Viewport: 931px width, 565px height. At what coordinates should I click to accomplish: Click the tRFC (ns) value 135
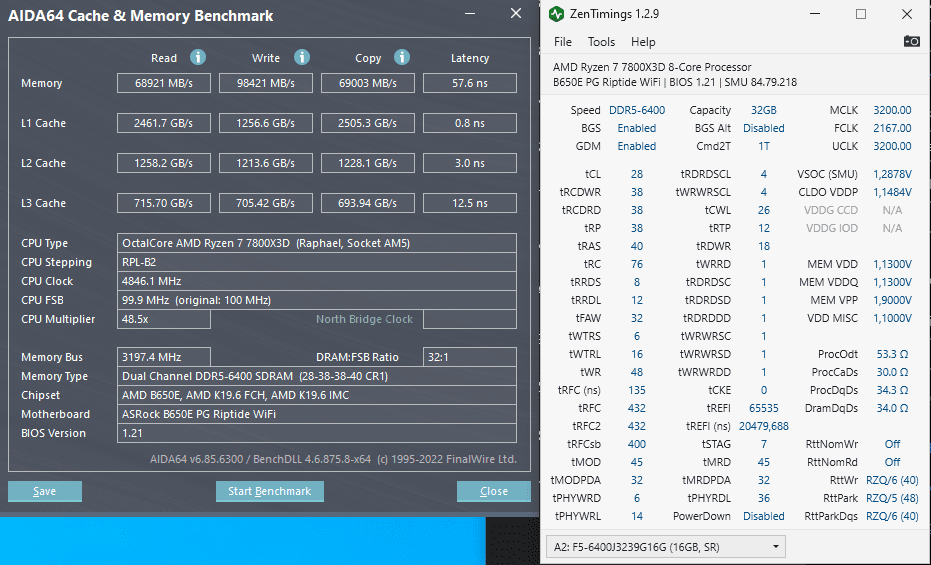[x=636, y=390]
